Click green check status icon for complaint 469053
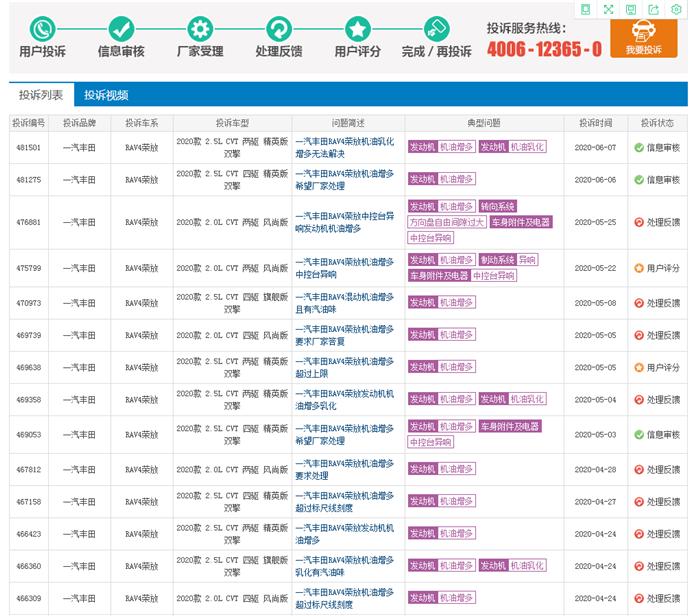The height and width of the screenshot is (616, 700). coord(639,434)
